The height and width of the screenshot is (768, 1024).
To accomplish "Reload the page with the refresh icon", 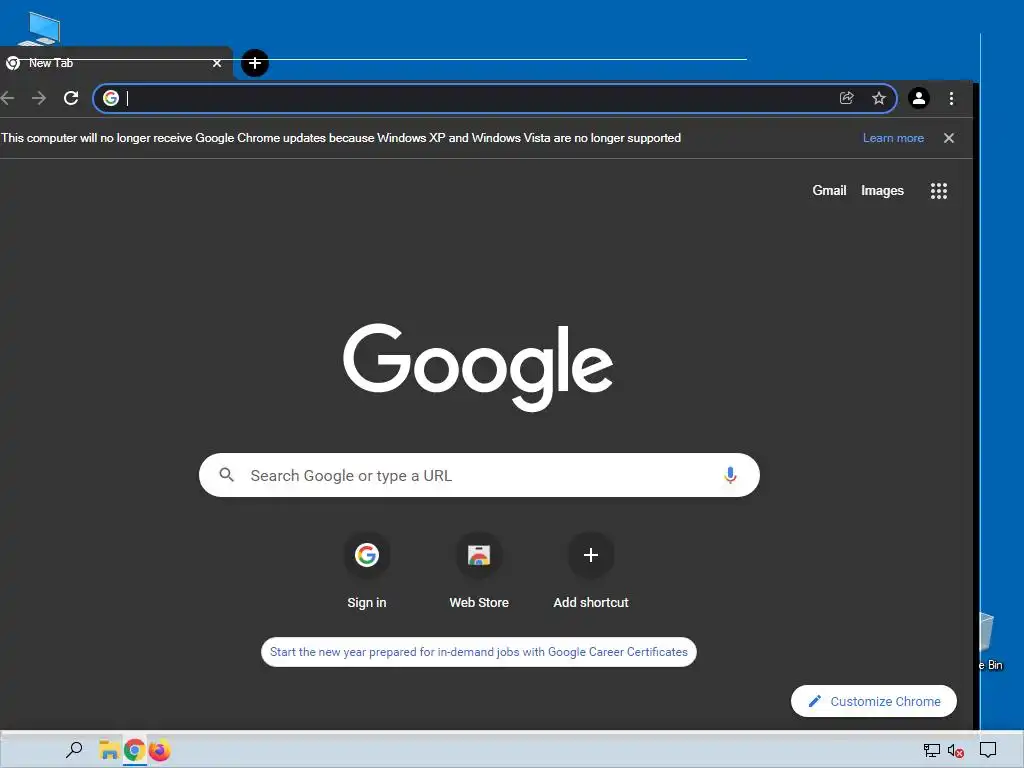I will tap(71, 99).
